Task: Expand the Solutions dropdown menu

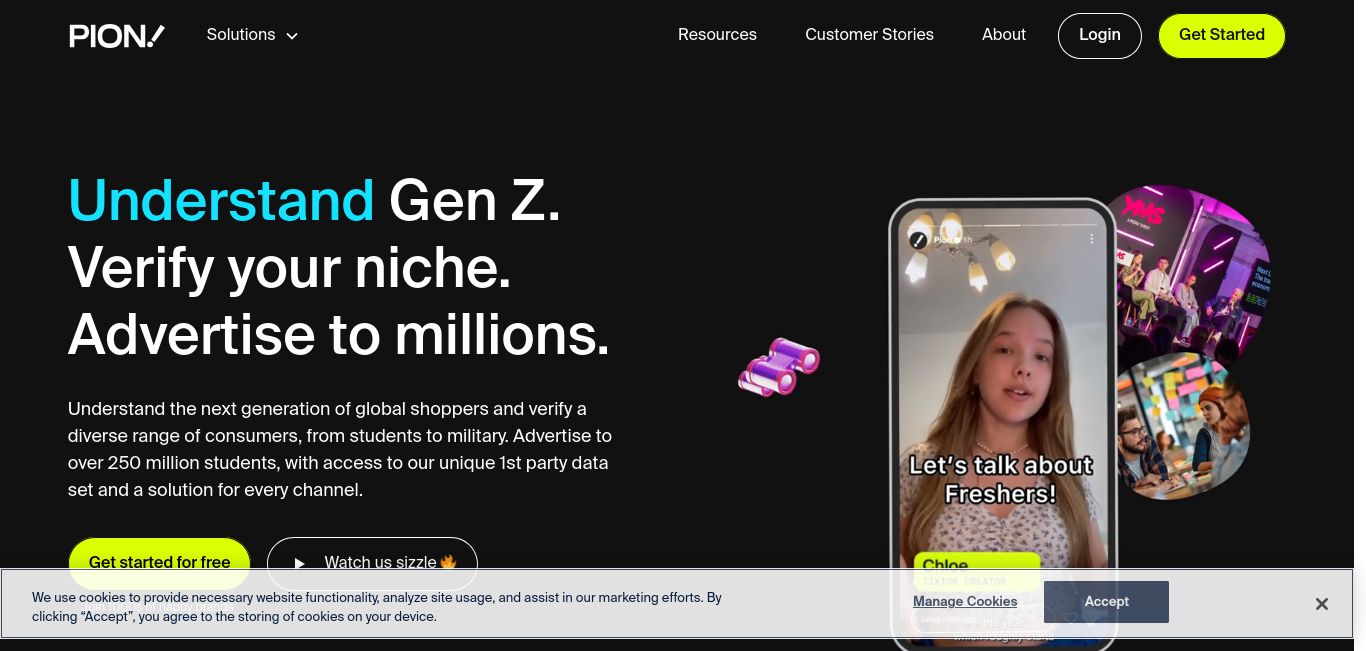Action: tap(252, 35)
